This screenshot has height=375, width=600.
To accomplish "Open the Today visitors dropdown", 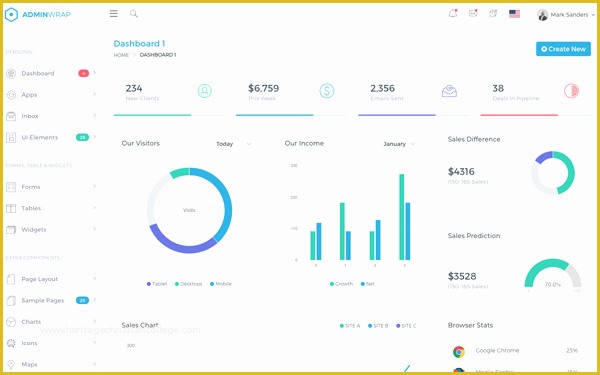I will tap(234, 144).
